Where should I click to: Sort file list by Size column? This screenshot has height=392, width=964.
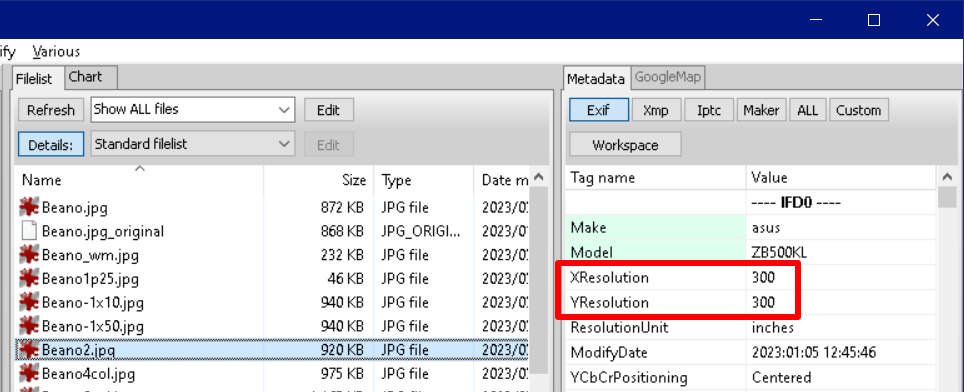[318, 180]
